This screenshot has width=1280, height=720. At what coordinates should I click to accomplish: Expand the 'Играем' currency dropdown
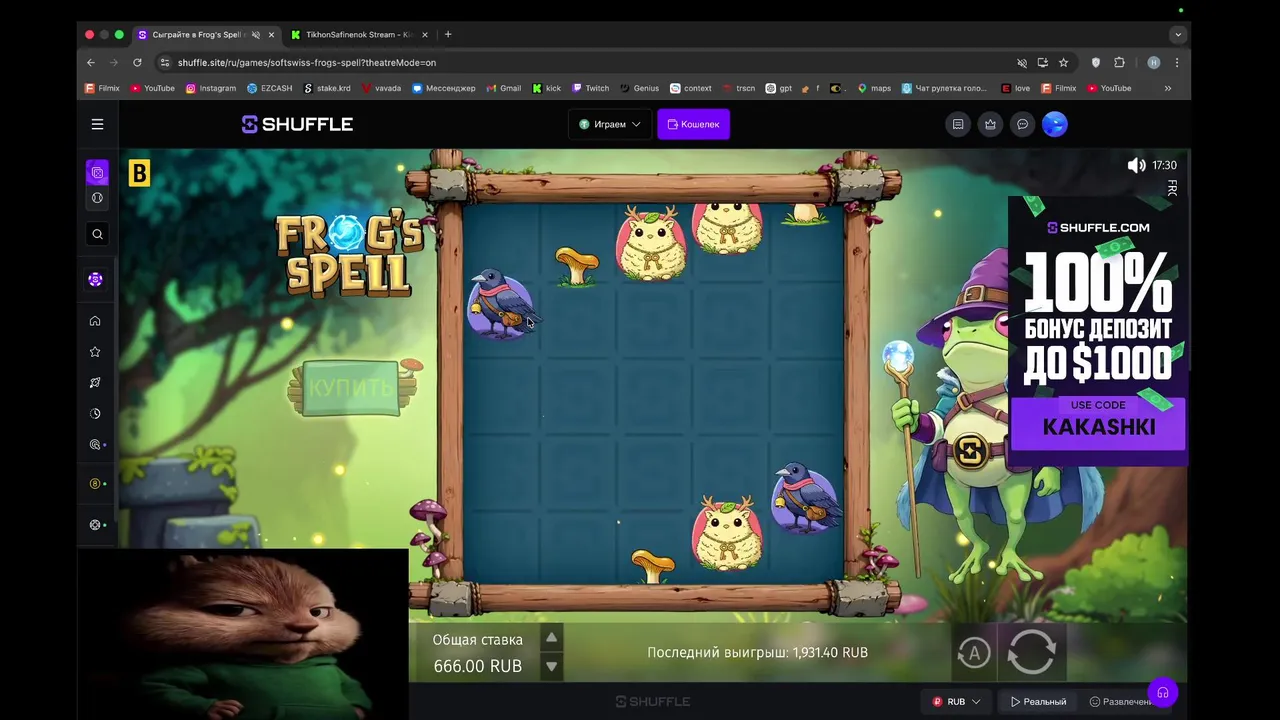610,124
